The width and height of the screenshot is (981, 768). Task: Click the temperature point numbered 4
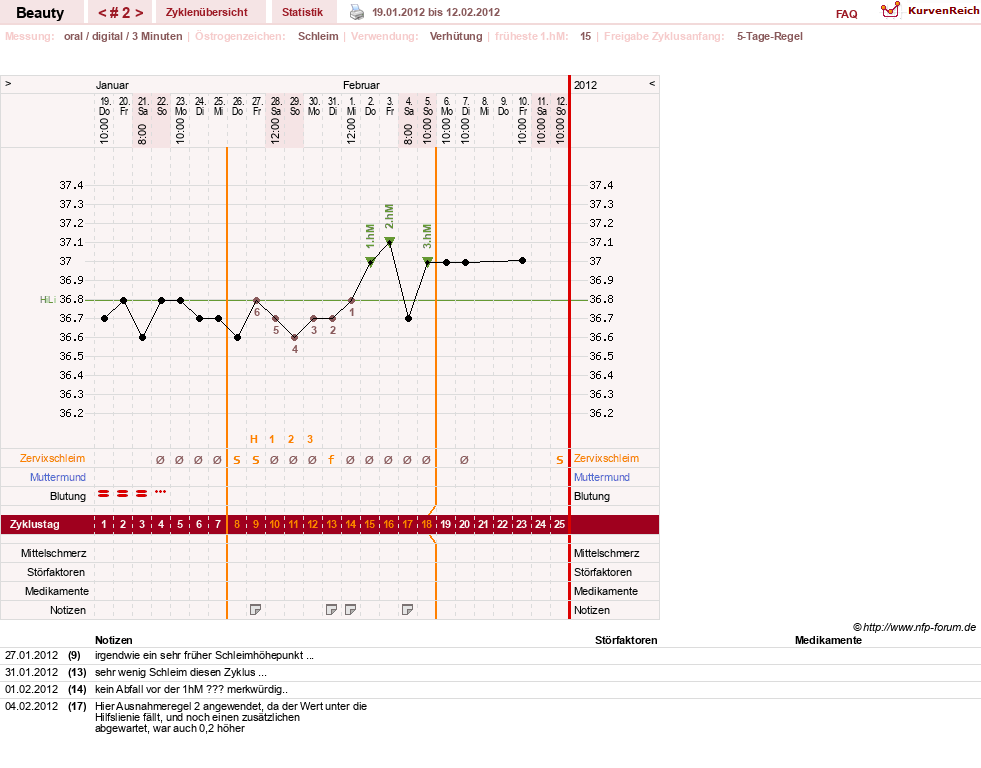click(x=295, y=338)
